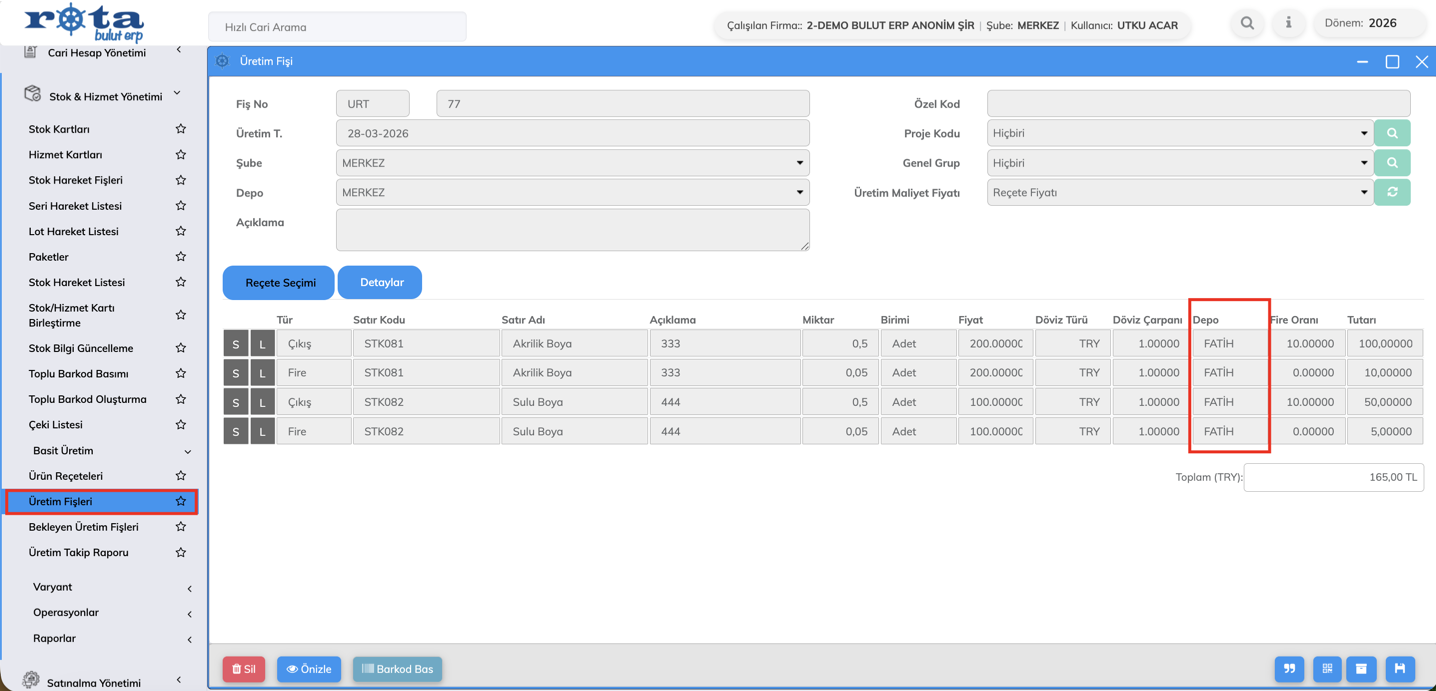Viewport: 1436px width, 691px height.
Task: Open the QR code icon button
Action: [x=1327, y=669]
